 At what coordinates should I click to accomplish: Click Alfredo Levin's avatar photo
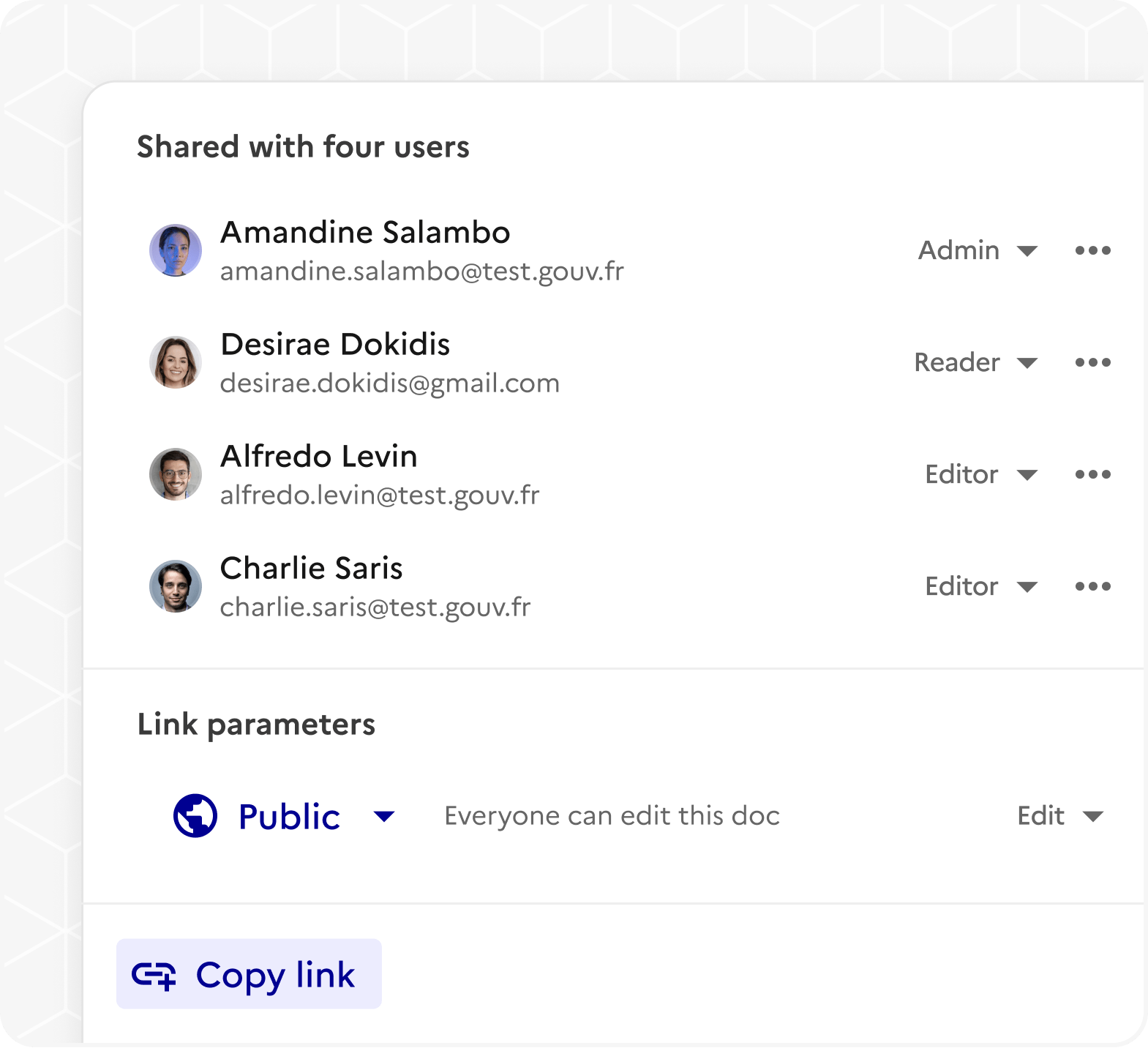(176, 474)
